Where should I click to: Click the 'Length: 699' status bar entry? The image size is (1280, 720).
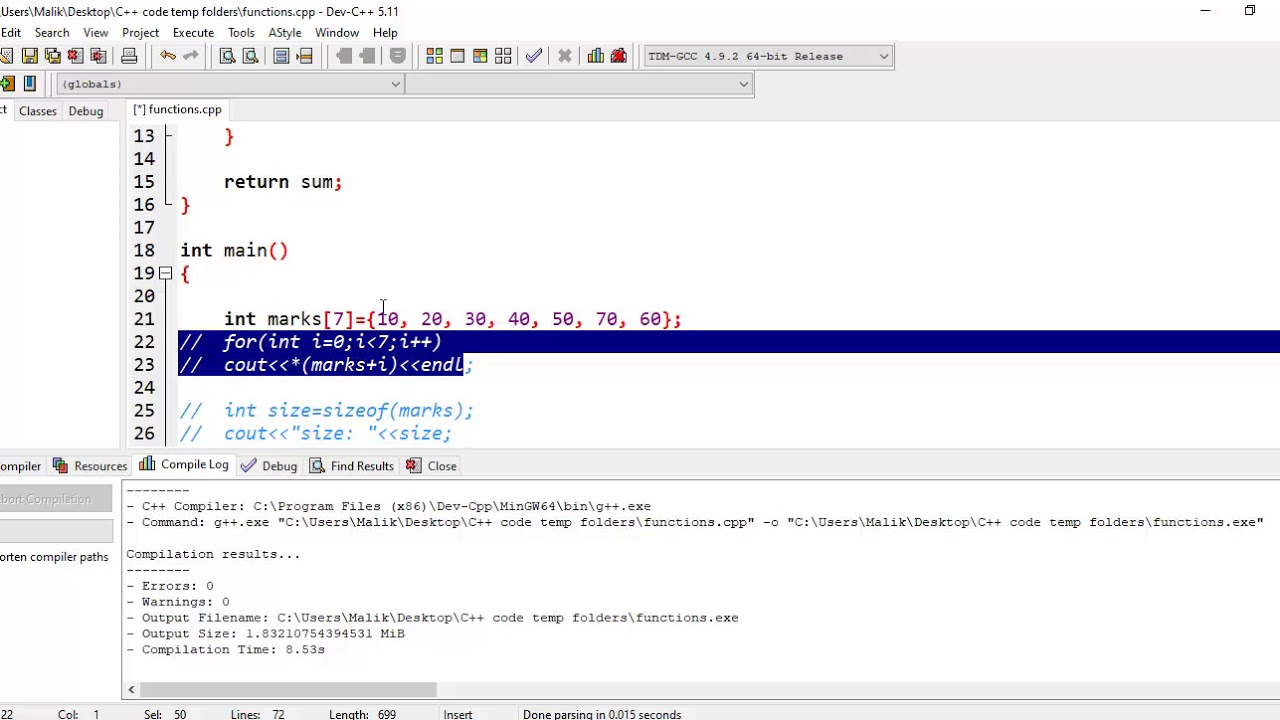(362, 714)
